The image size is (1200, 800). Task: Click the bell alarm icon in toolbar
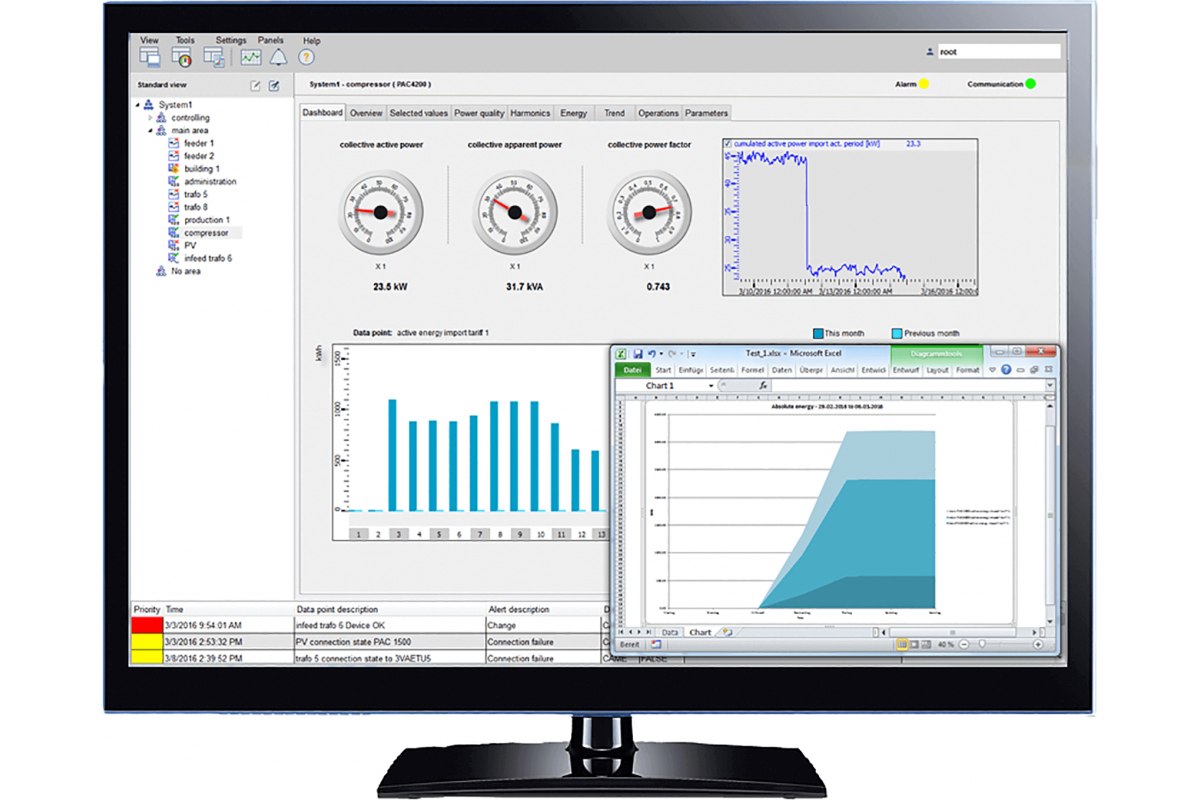coord(277,57)
